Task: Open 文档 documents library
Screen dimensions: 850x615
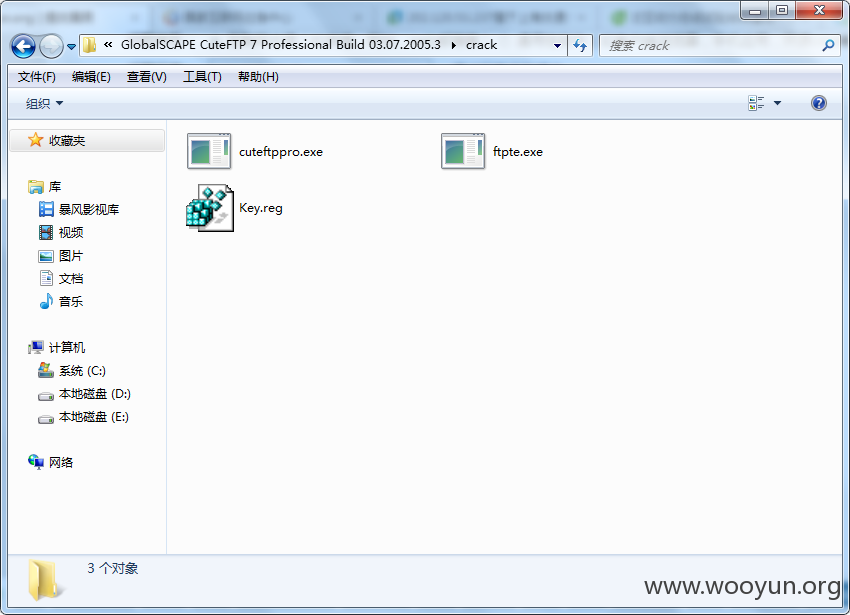Action: point(71,279)
